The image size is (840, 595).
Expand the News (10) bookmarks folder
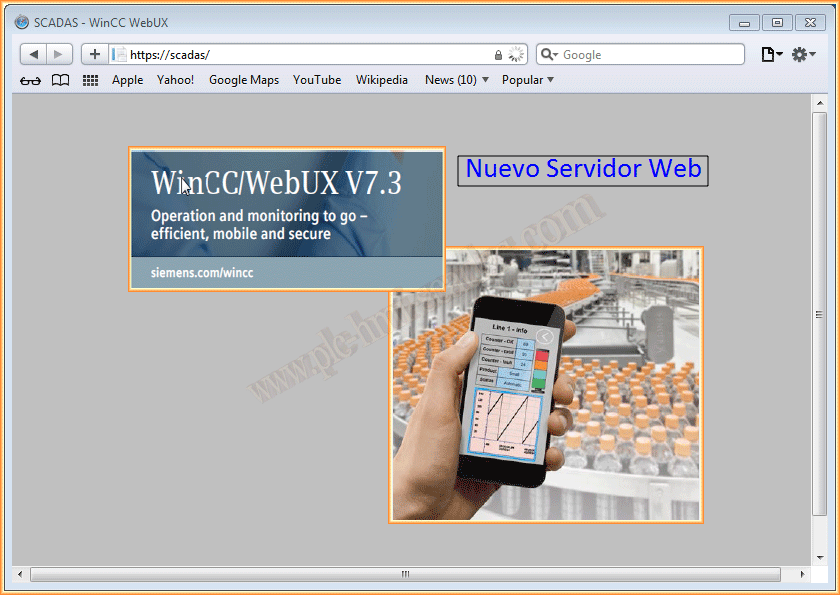click(456, 80)
